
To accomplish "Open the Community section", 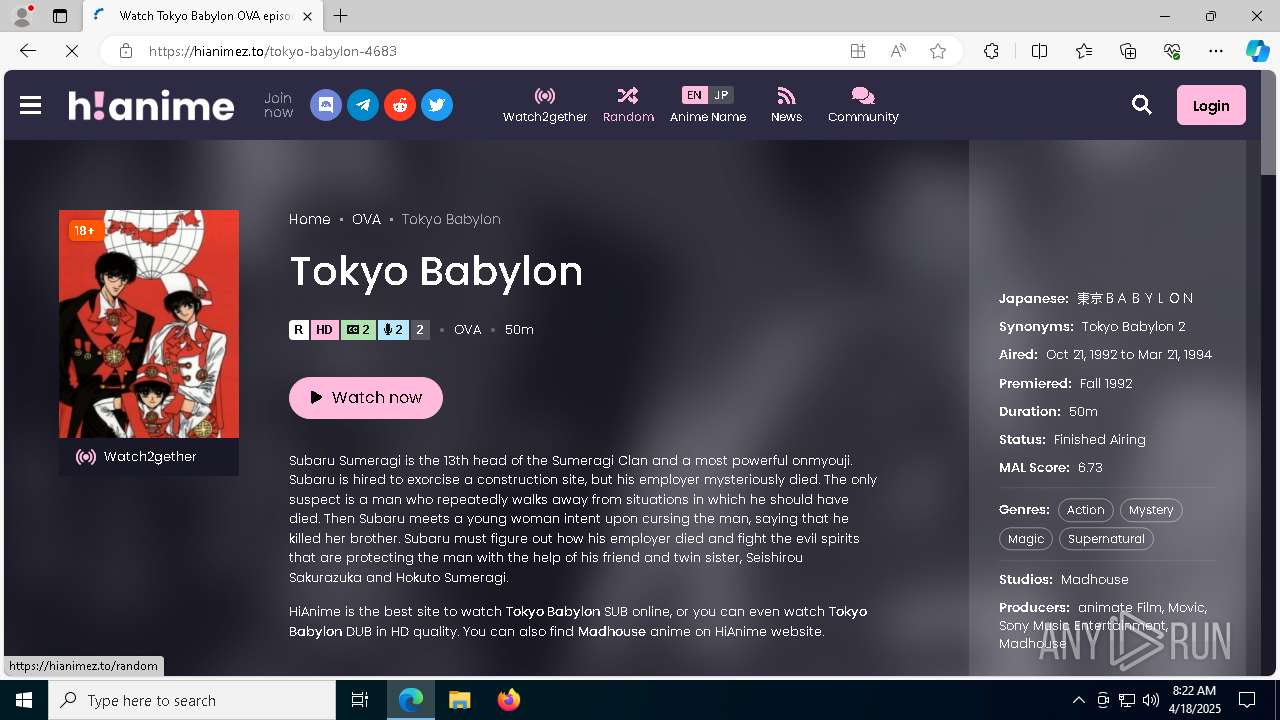I will pyautogui.click(x=863, y=105).
